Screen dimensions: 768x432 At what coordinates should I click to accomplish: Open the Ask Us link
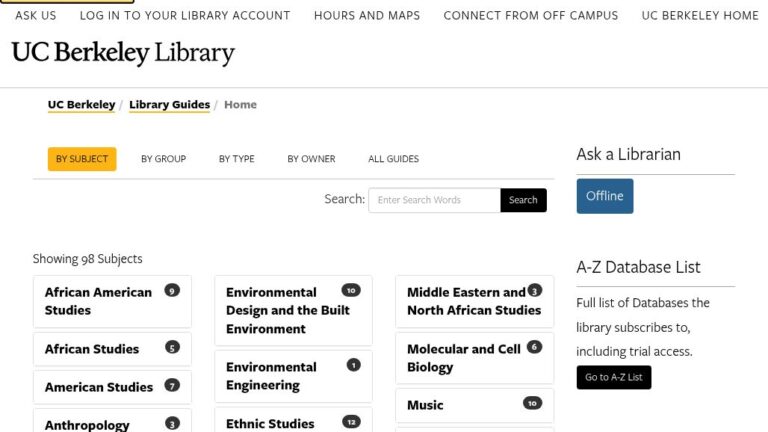pos(35,16)
